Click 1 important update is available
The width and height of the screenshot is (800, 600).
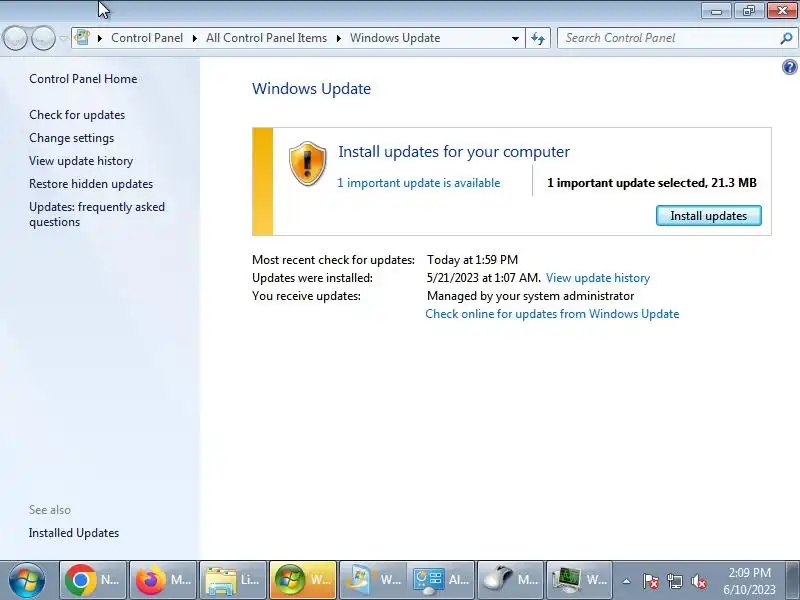coord(418,183)
